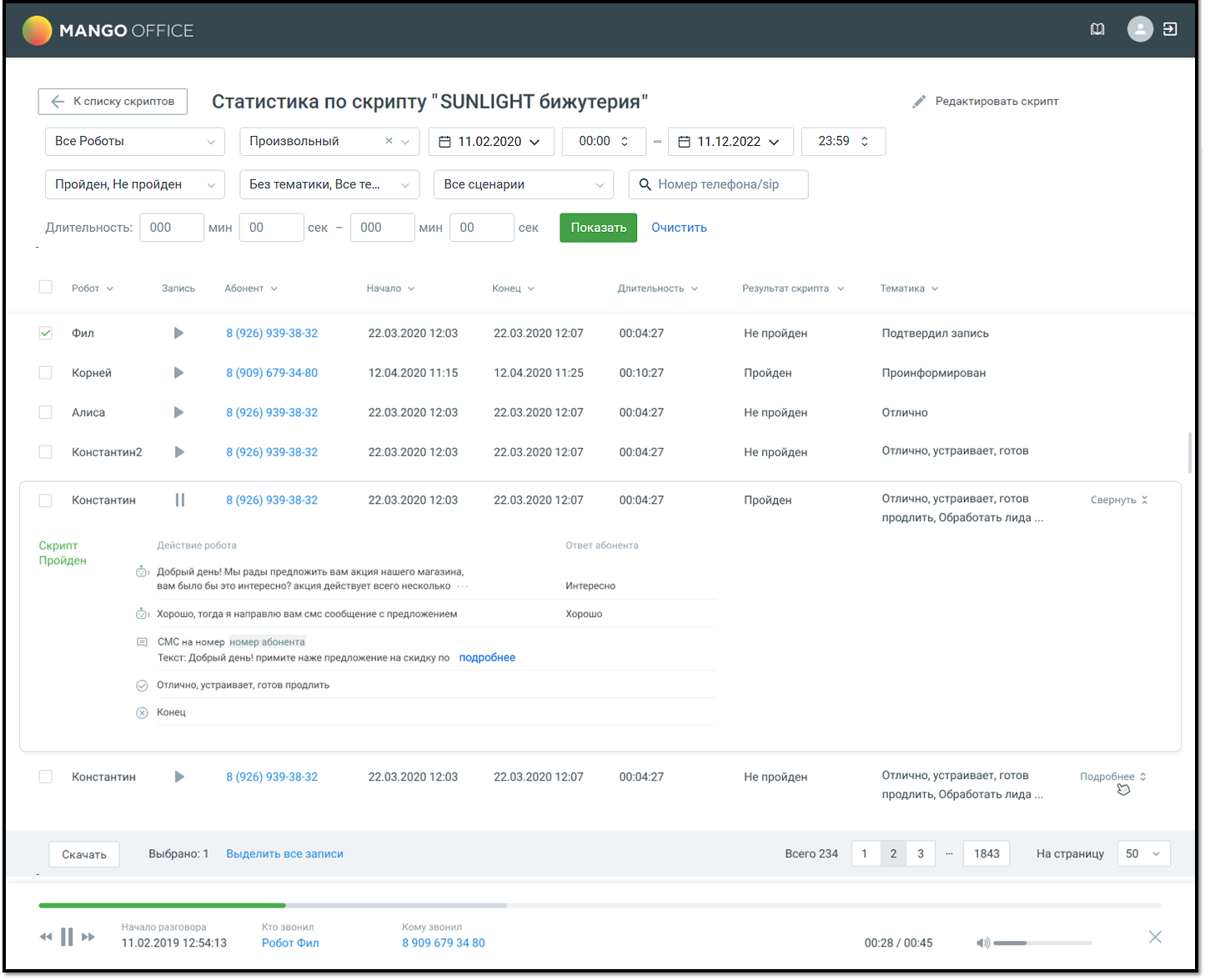Play the recording in the Алиса row

(x=178, y=412)
